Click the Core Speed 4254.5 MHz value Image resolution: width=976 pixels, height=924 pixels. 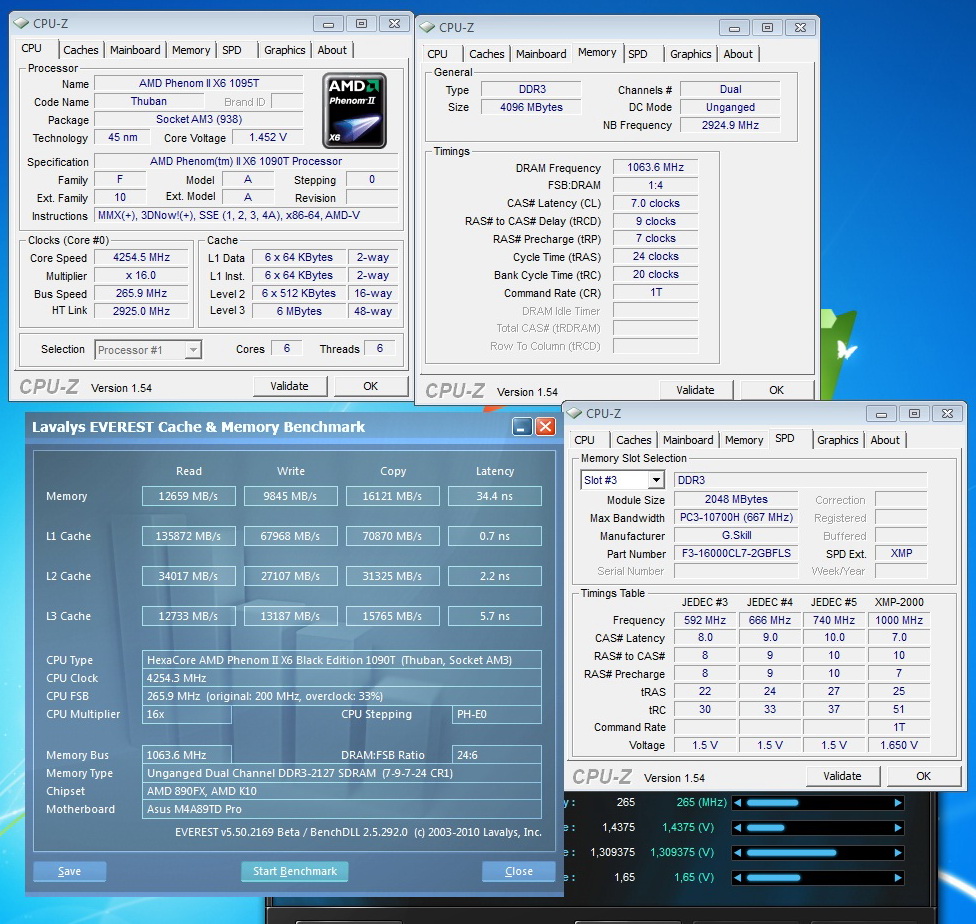point(141,257)
